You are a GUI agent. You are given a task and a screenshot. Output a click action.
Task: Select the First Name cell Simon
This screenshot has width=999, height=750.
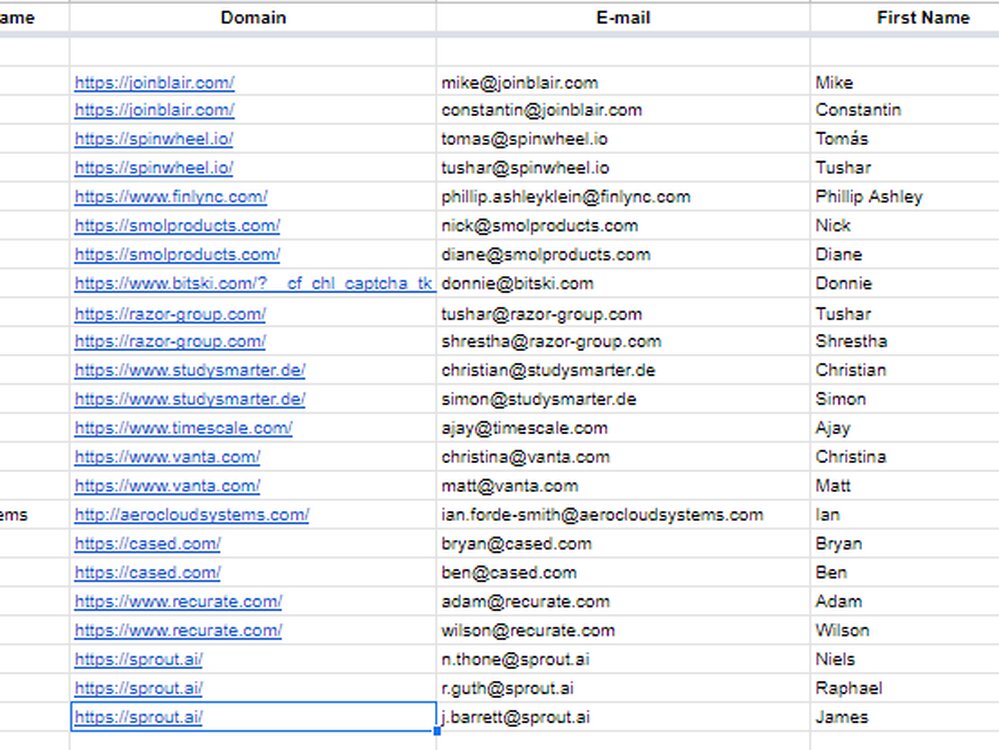point(905,400)
